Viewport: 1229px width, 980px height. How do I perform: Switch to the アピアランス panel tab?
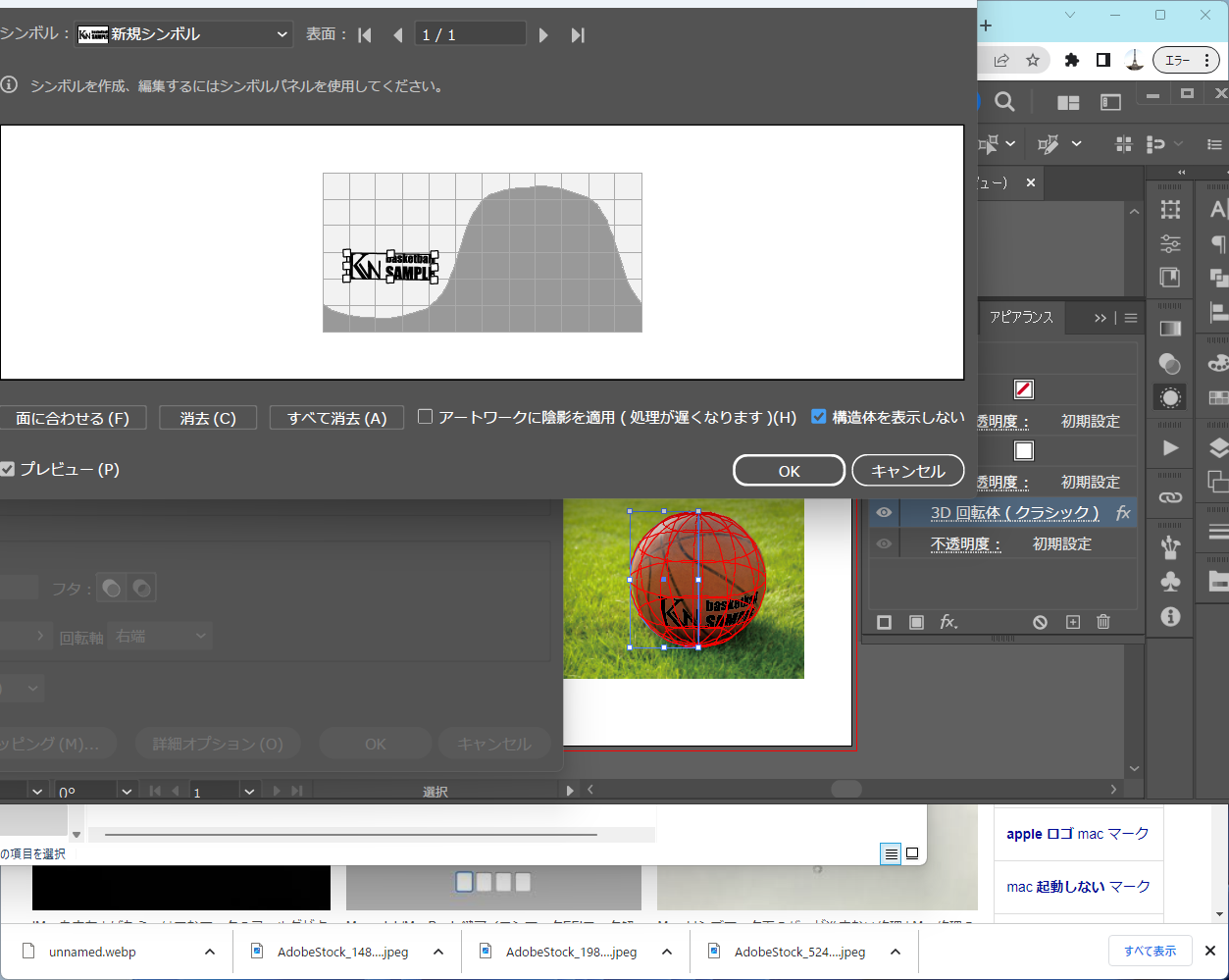1021,318
